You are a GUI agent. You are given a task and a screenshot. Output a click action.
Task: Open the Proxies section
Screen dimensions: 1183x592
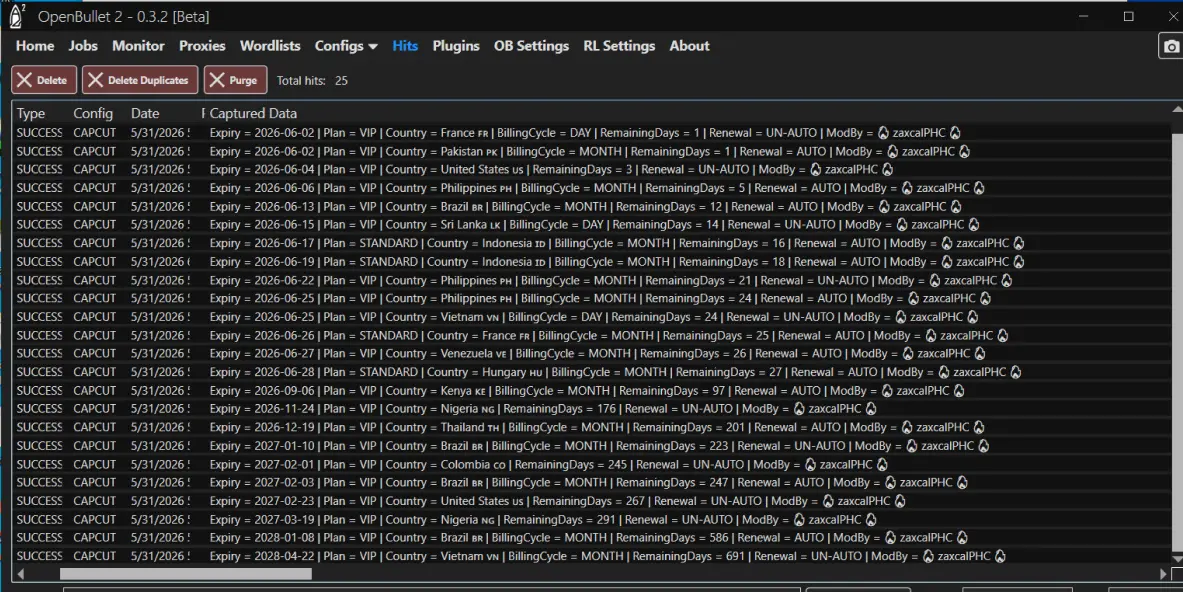(202, 46)
